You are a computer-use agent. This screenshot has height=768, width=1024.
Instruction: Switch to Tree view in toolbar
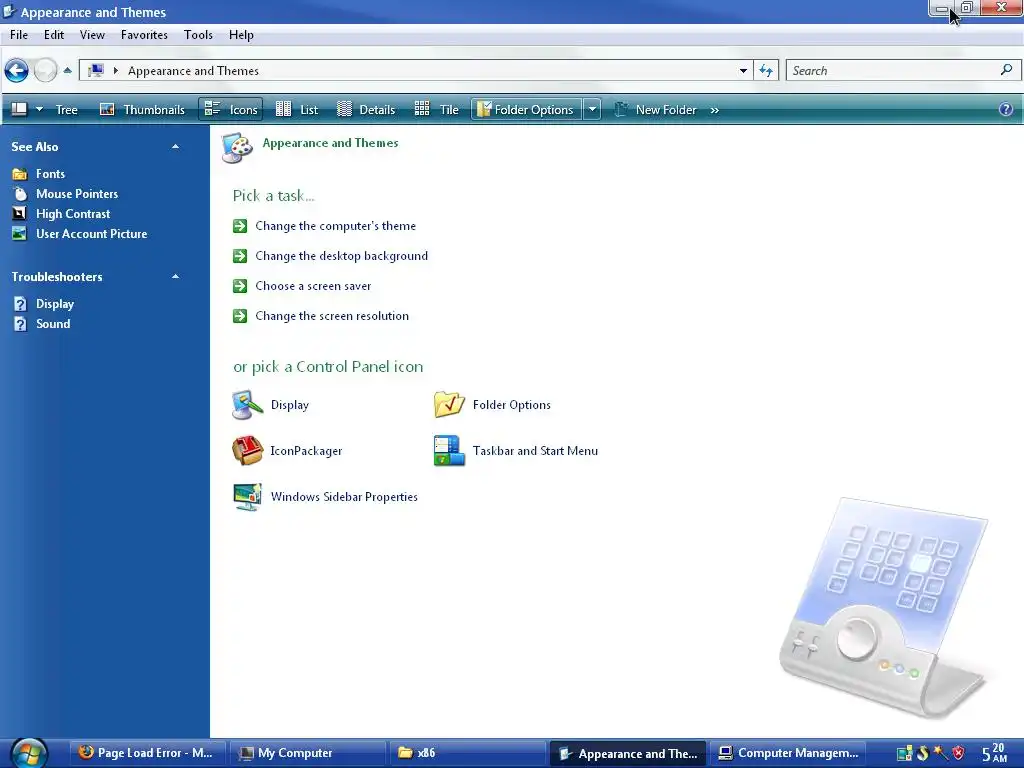click(66, 110)
